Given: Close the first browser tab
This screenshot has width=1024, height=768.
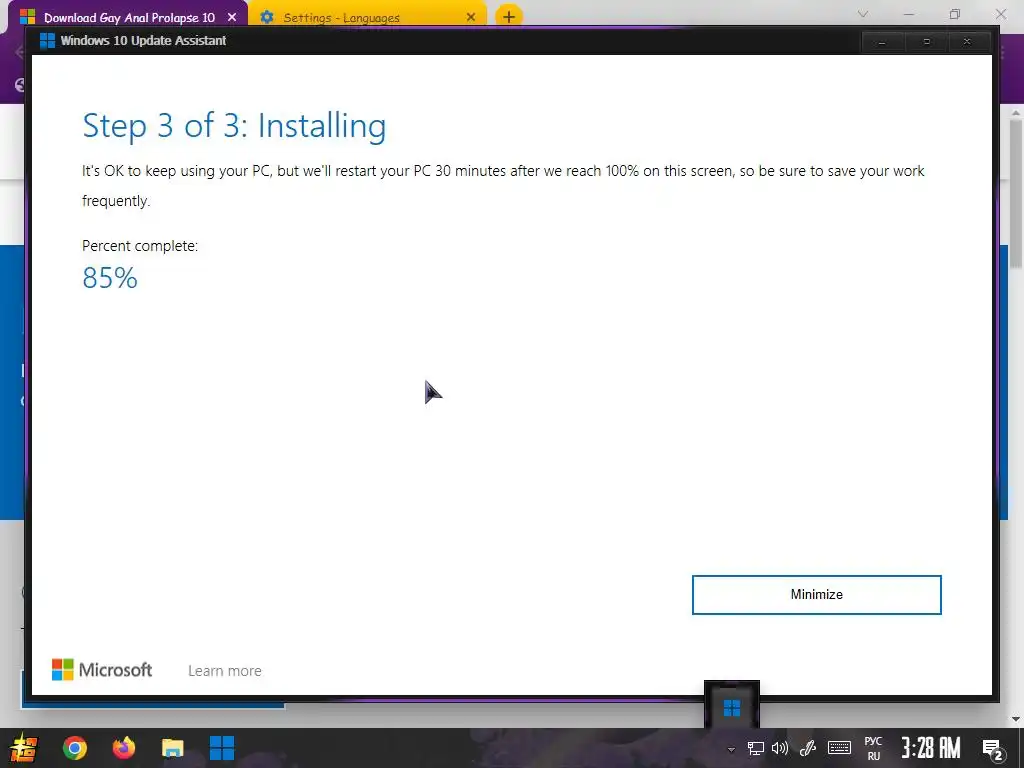Looking at the screenshot, I should point(232,17).
